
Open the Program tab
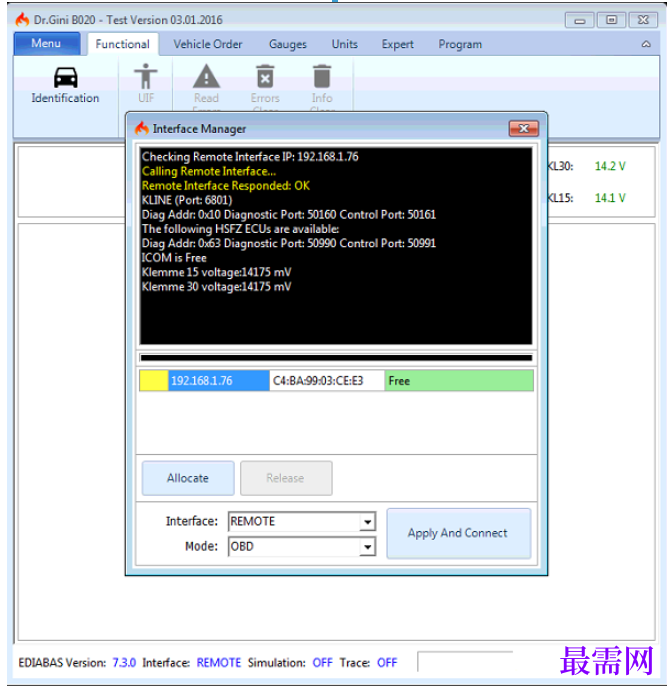460,44
